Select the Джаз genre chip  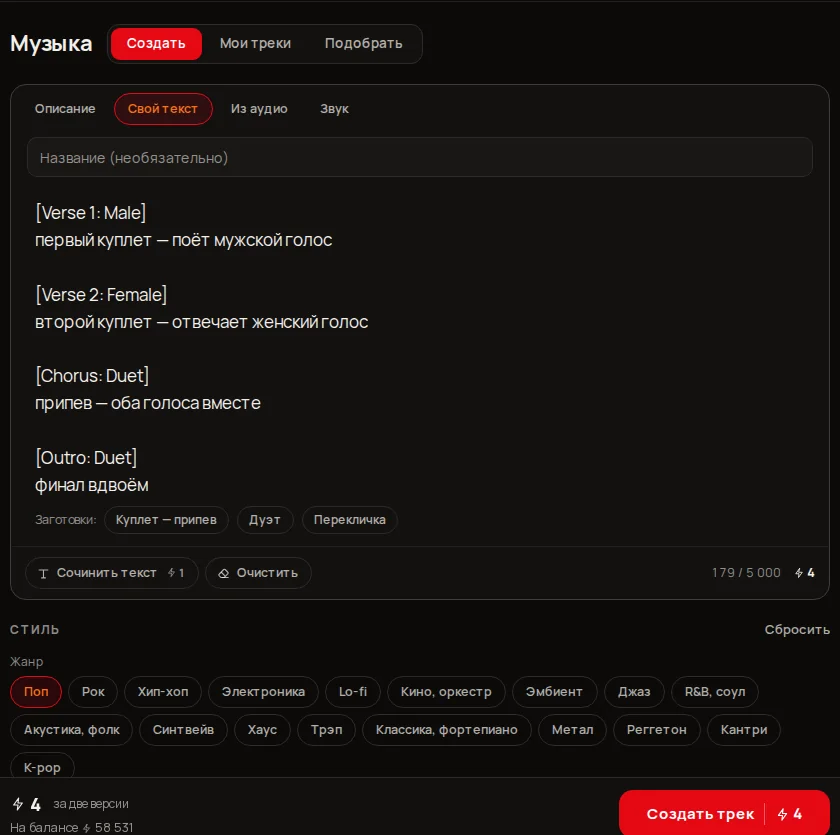tap(634, 691)
